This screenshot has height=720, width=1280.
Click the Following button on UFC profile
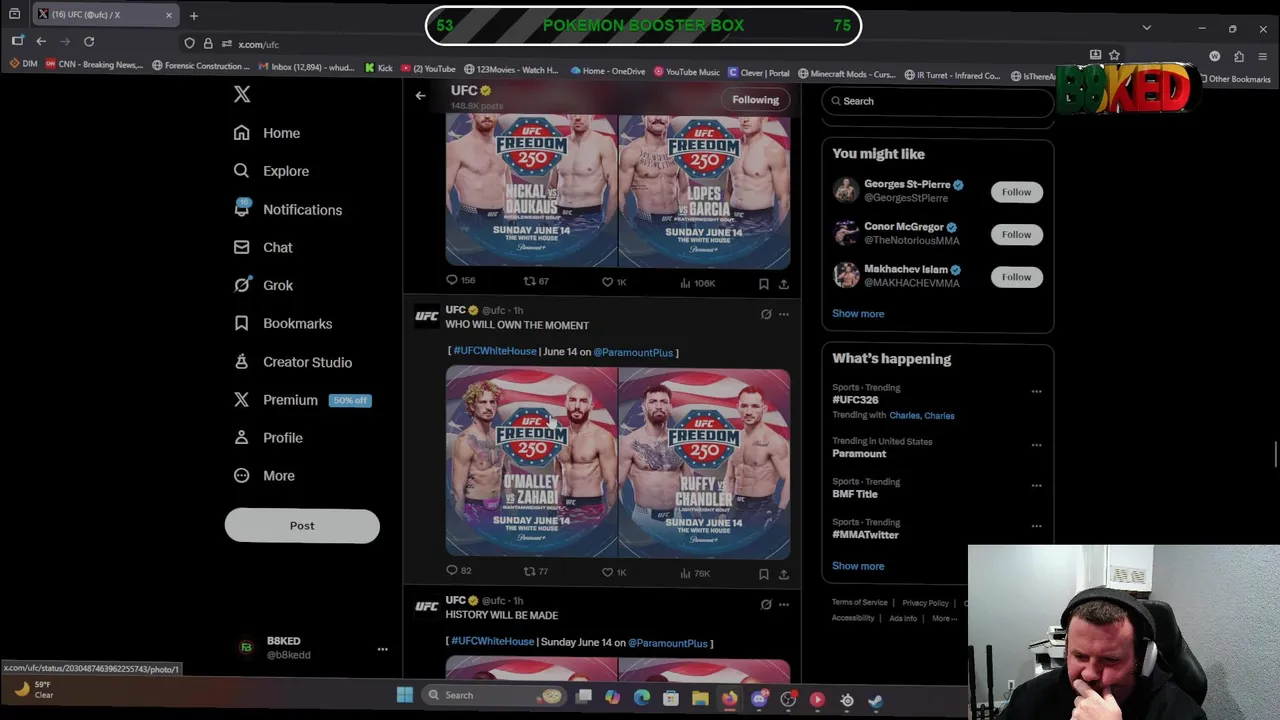tap(755, 100)
